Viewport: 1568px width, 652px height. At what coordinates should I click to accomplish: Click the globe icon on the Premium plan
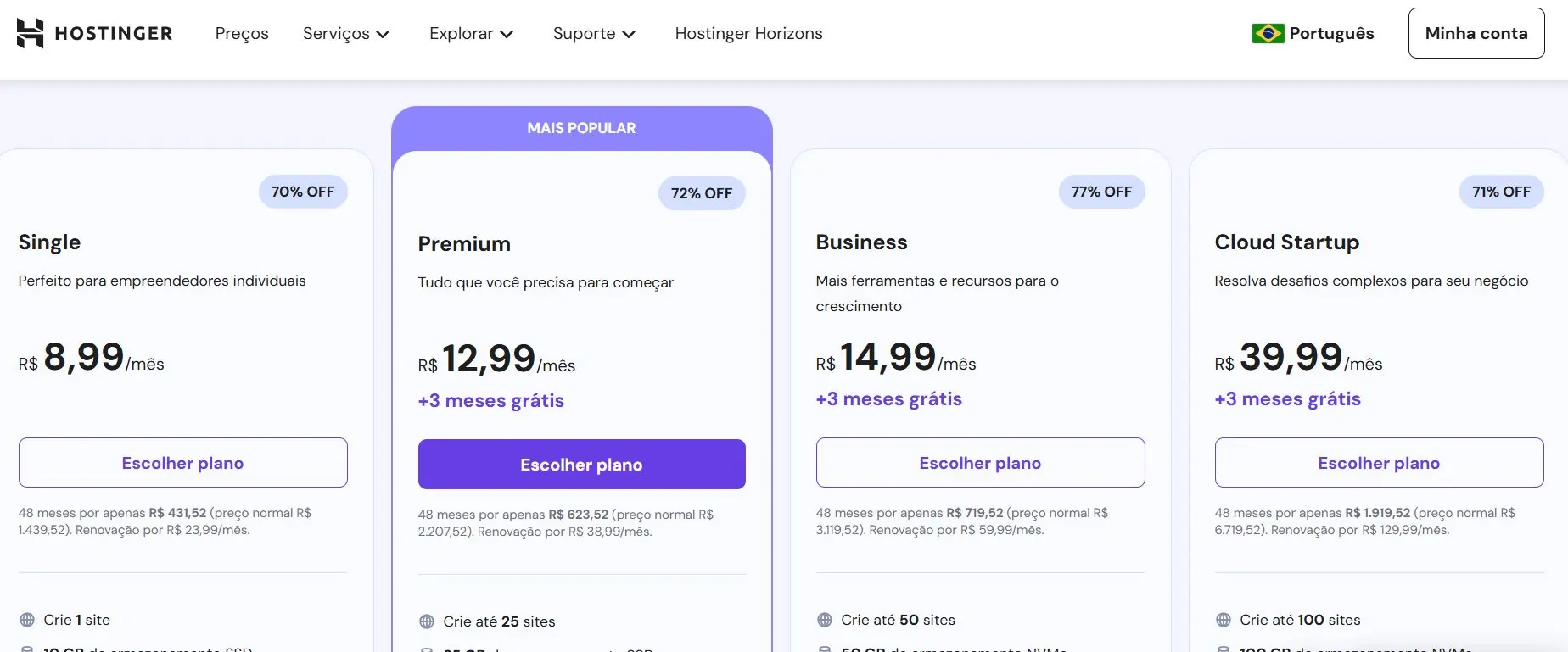pyautogui.click(x=425, y=621)
